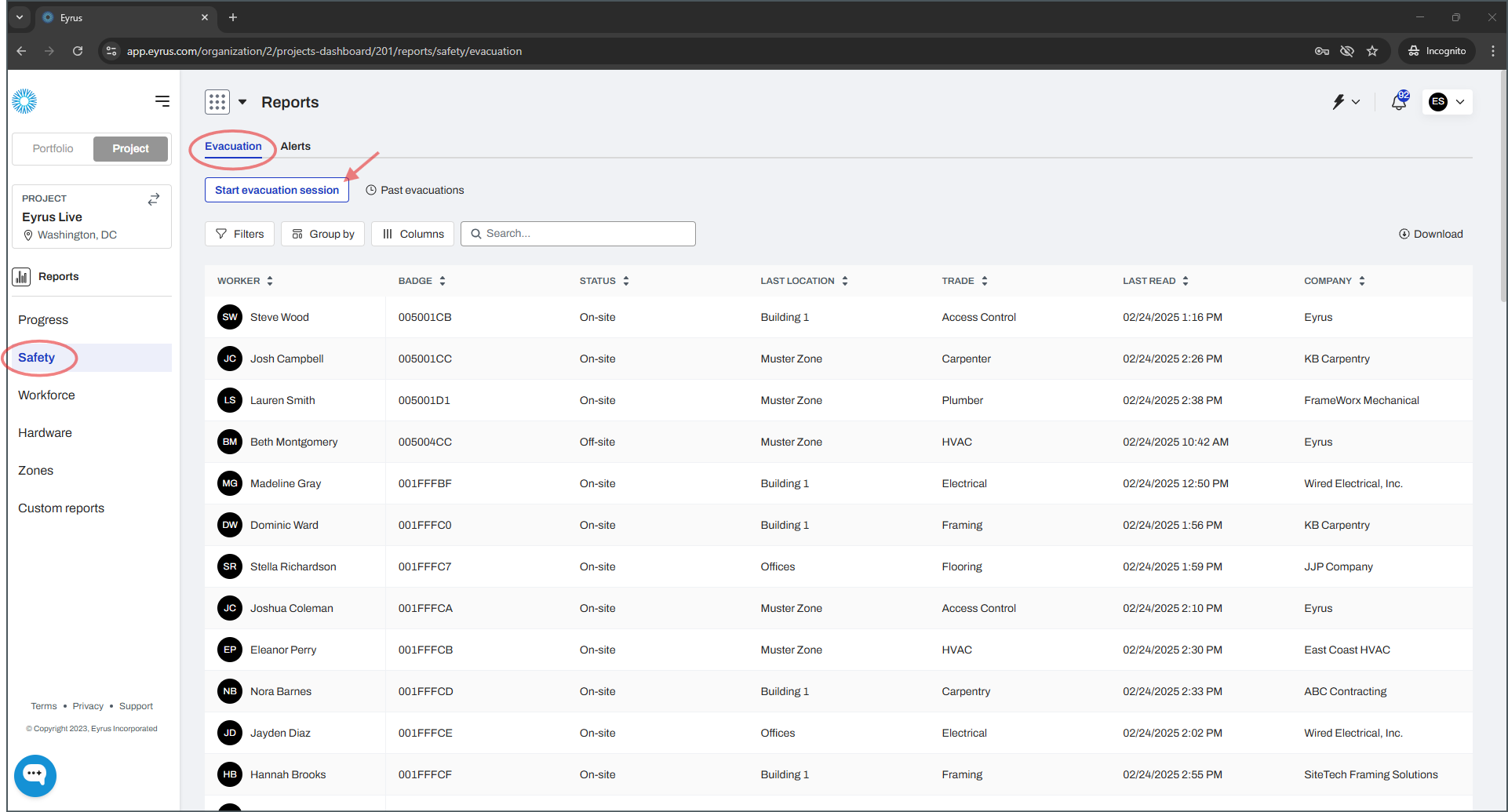Click the page vertical scrollbar
This screenshot has height=812, width=1508.
tap(1503, 186)
